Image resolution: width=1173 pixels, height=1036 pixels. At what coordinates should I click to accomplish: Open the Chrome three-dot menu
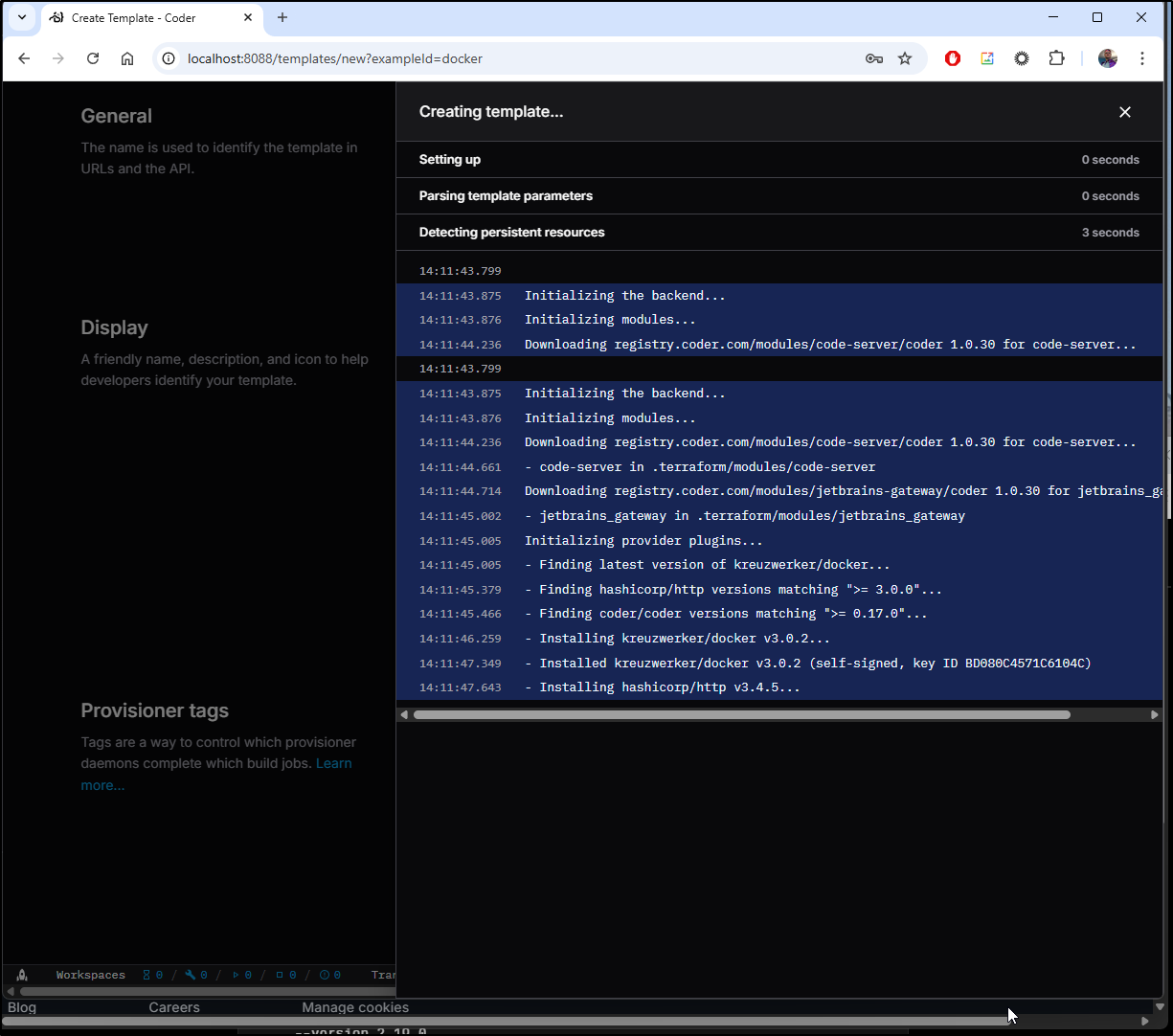pos(1142,58)
